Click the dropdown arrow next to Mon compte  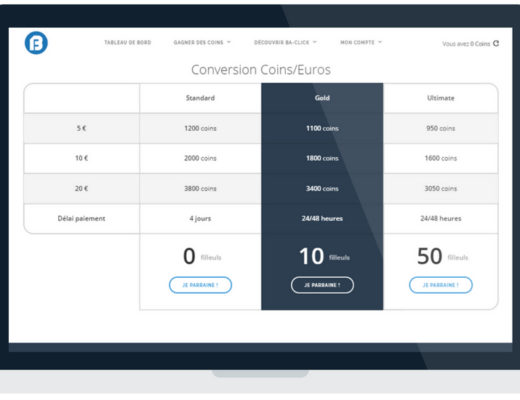(x=380, y=42)
